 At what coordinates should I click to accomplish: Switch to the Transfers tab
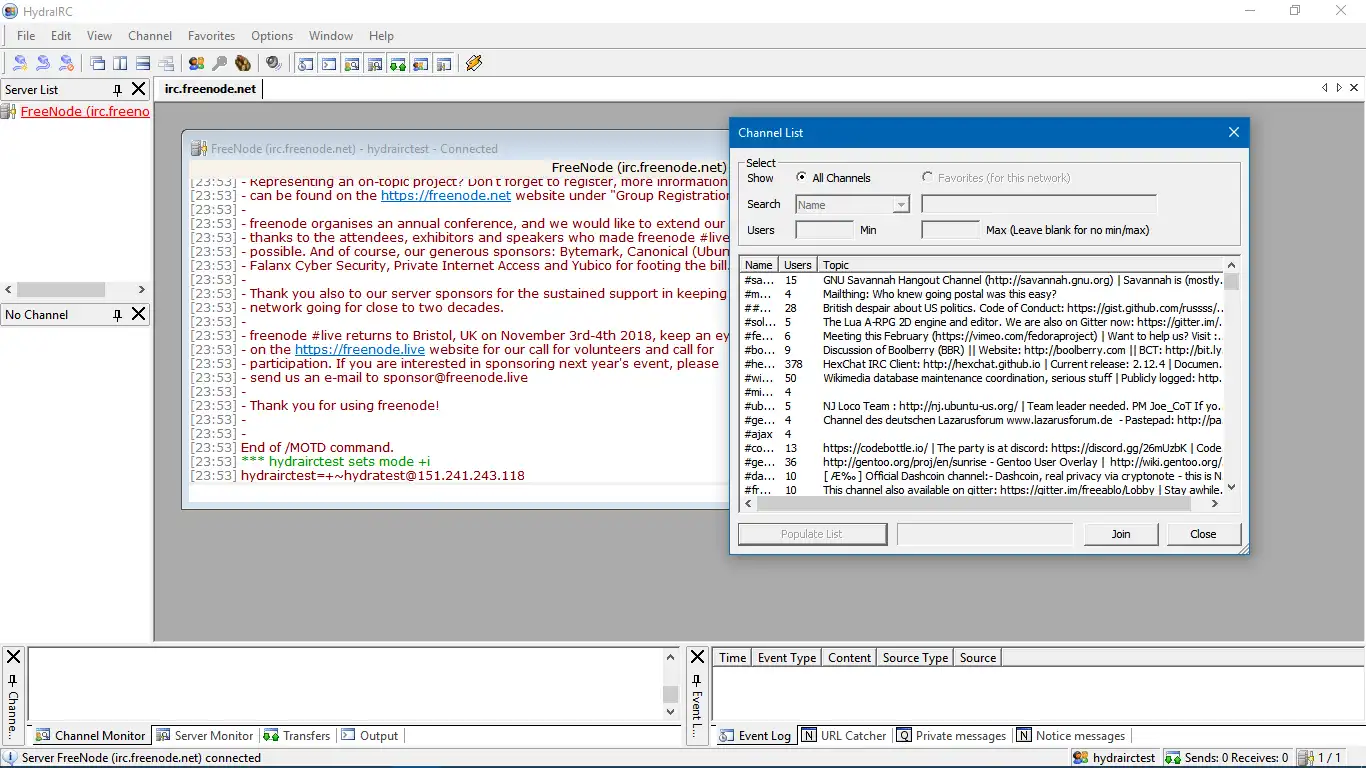(297, 735)
